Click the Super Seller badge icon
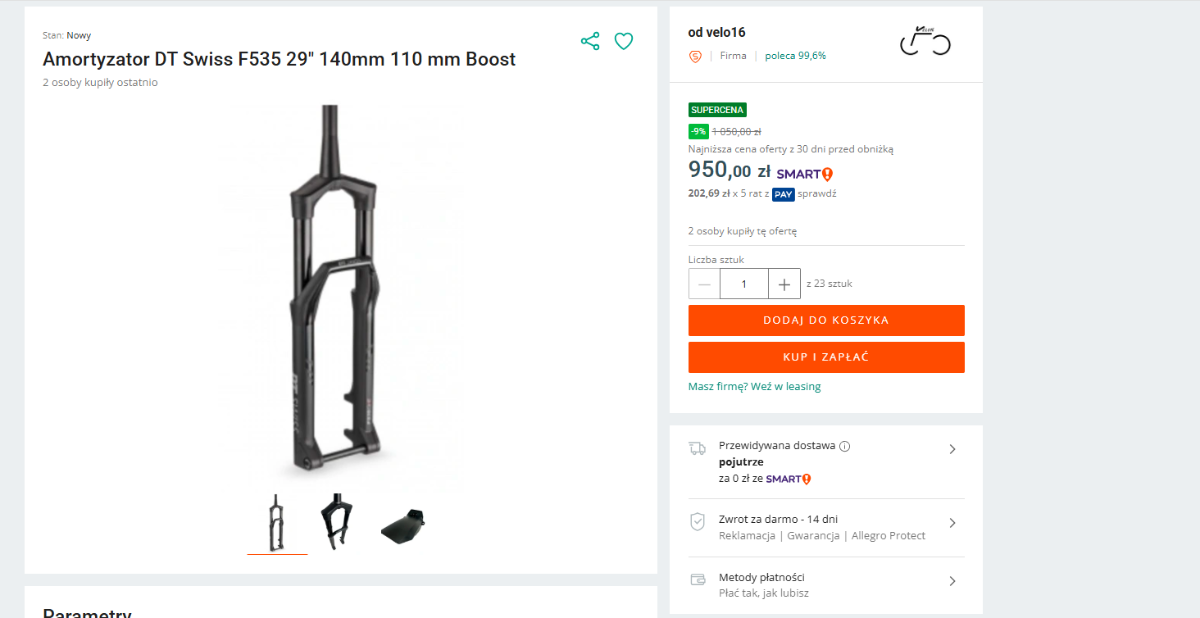Viewport: 1200px width, 618px height. tap(695, 56)
